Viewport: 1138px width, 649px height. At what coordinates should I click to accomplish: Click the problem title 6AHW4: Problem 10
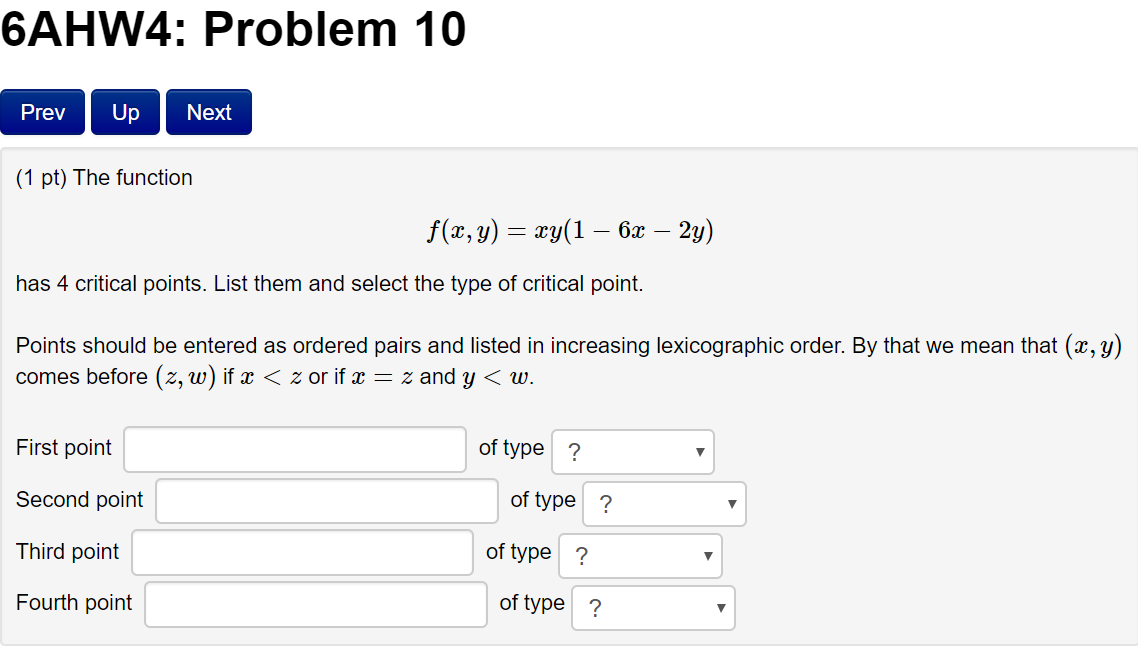point(233,29)
